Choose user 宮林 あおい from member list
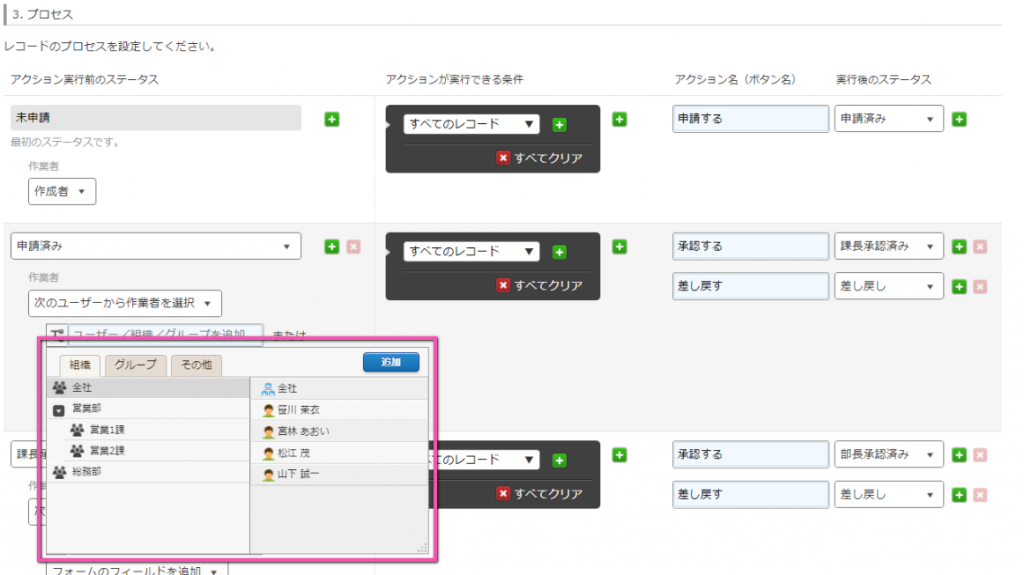The image size is (1024, 575). [x=340, y=431]
